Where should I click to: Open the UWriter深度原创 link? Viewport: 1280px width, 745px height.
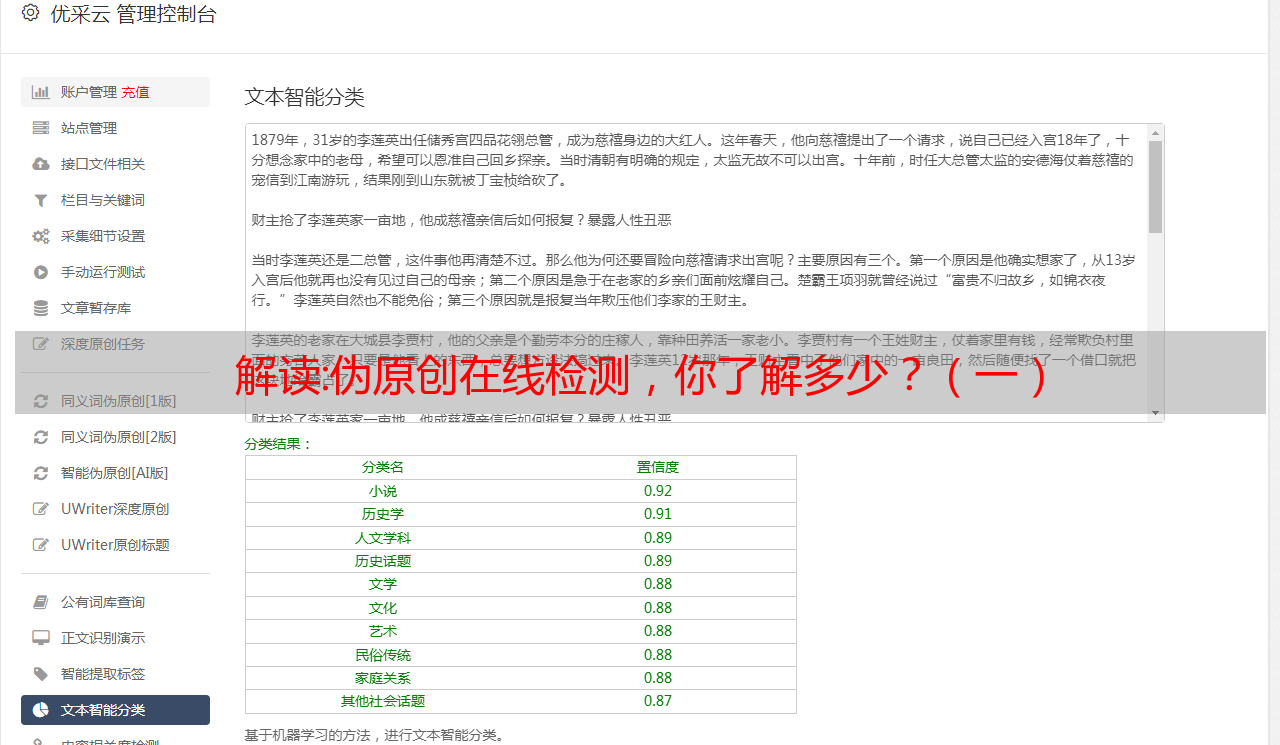coord(114,509)
